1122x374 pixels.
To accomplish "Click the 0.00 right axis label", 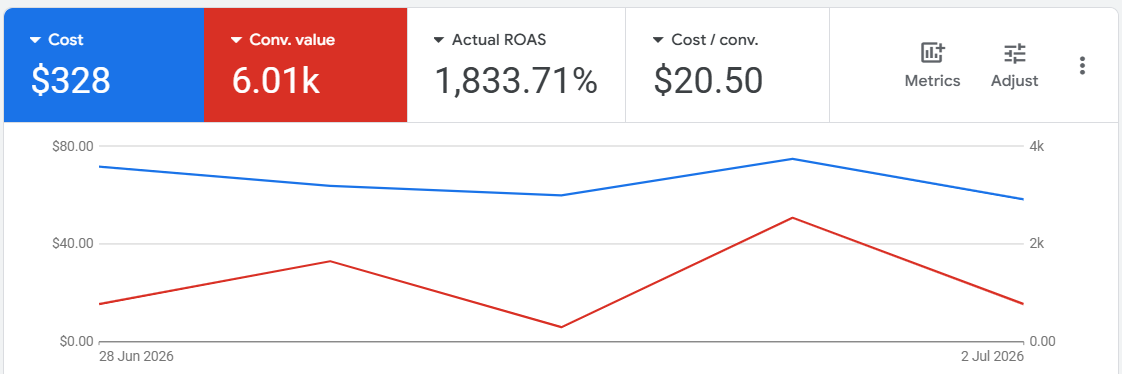I will pyautogui.click(x=1042, y=341).
